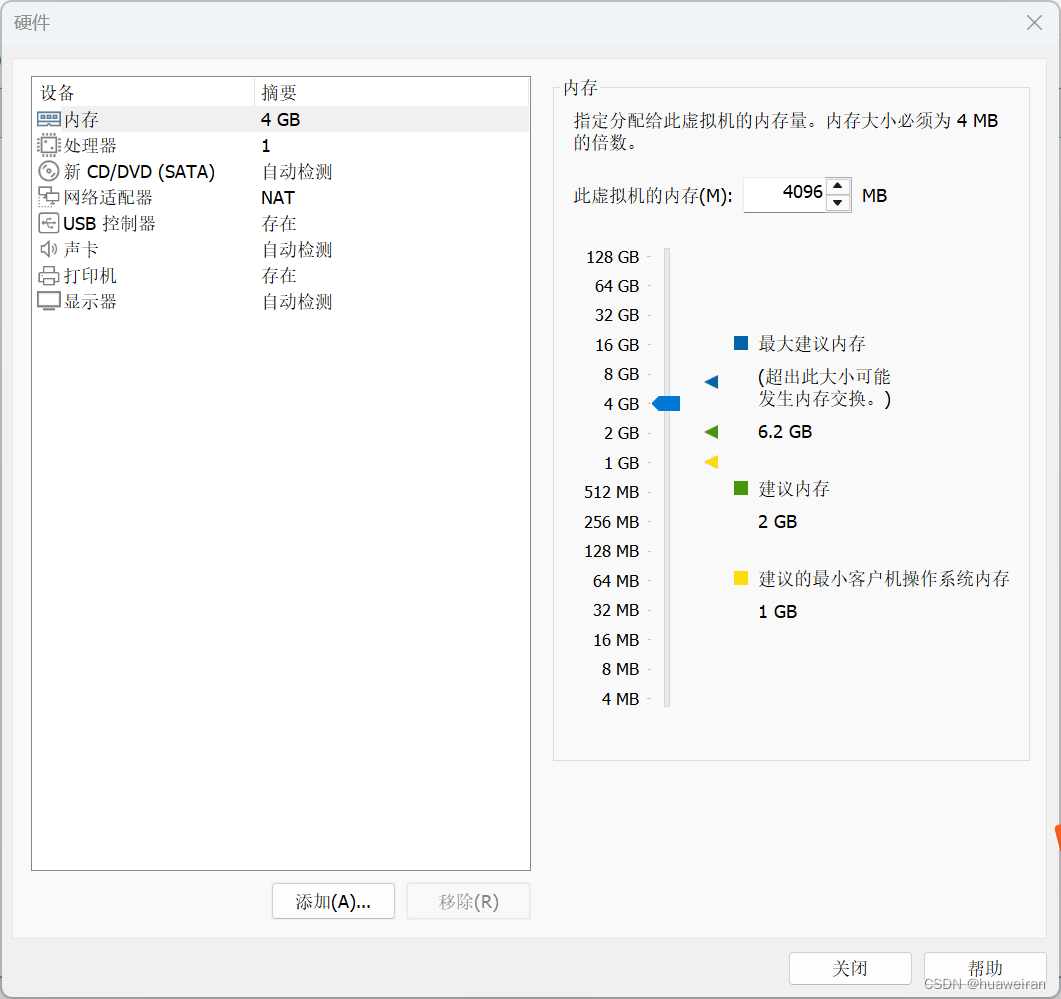Set memory slider to 8 GB mark
Viewport: 1061px width, 999px height.
667,374
